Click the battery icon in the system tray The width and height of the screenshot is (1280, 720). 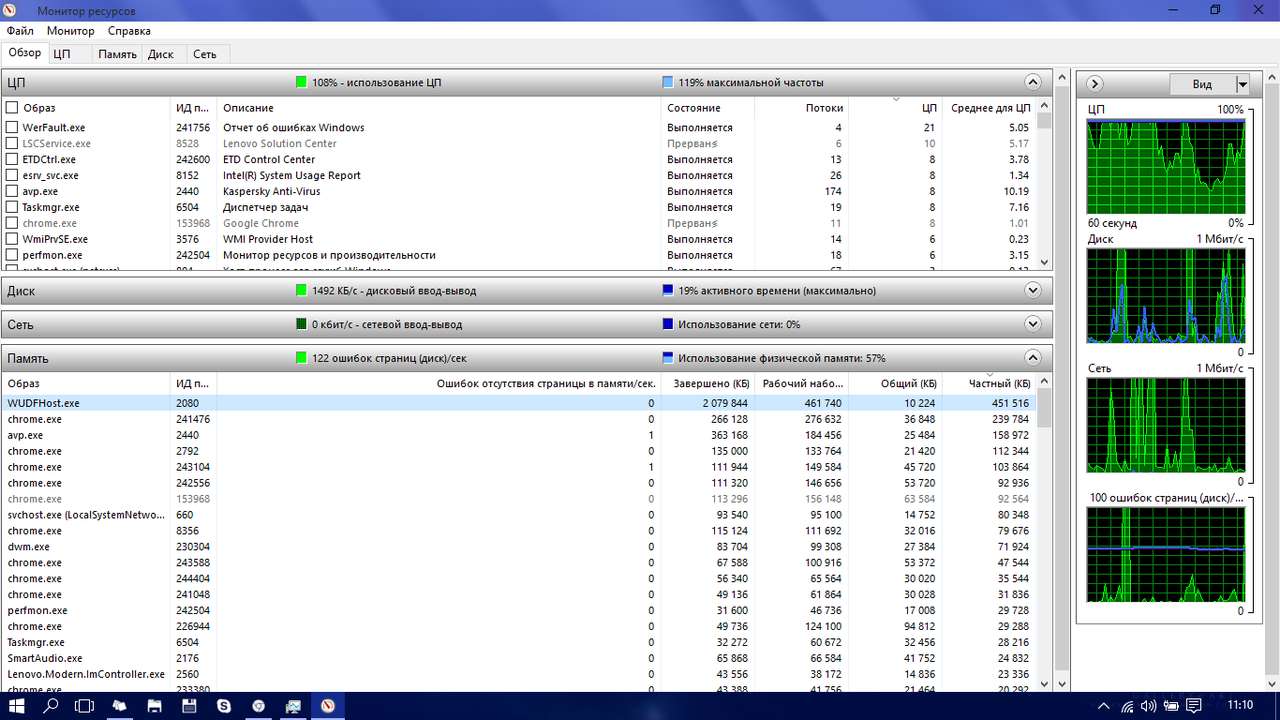1170,706
